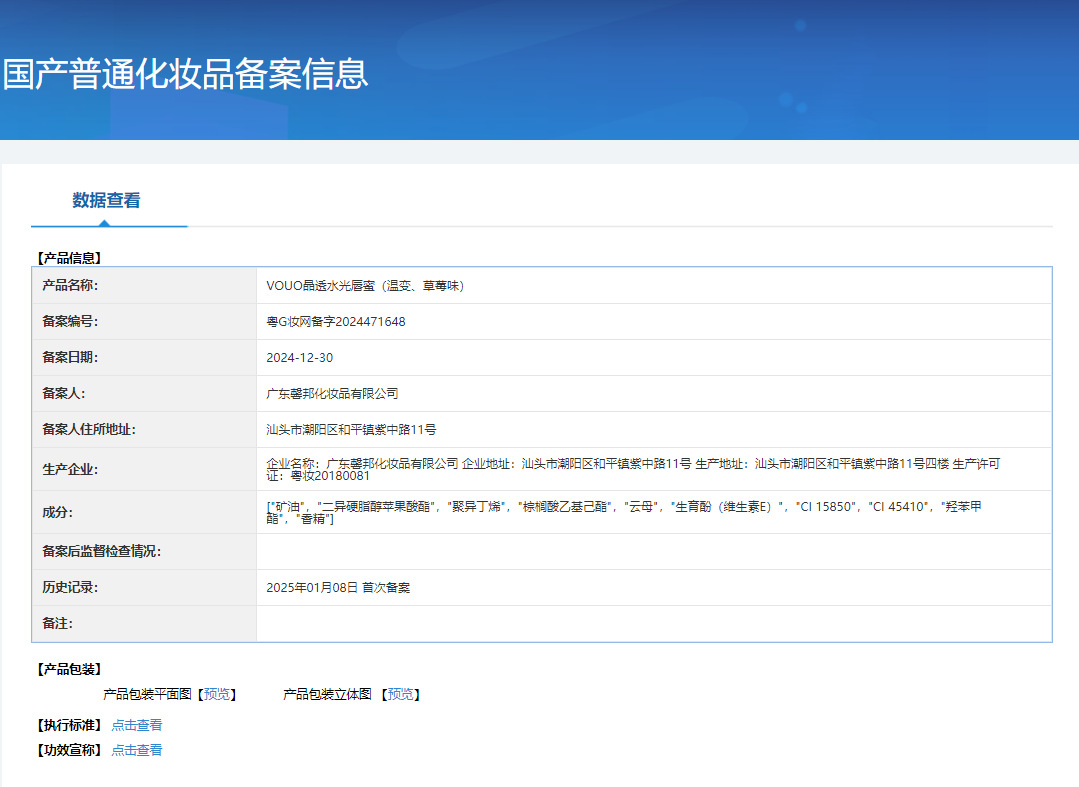Screen dimensions: 1079x787
Task: Click the 历史记录 row label
Action: [x=70, y=587]
